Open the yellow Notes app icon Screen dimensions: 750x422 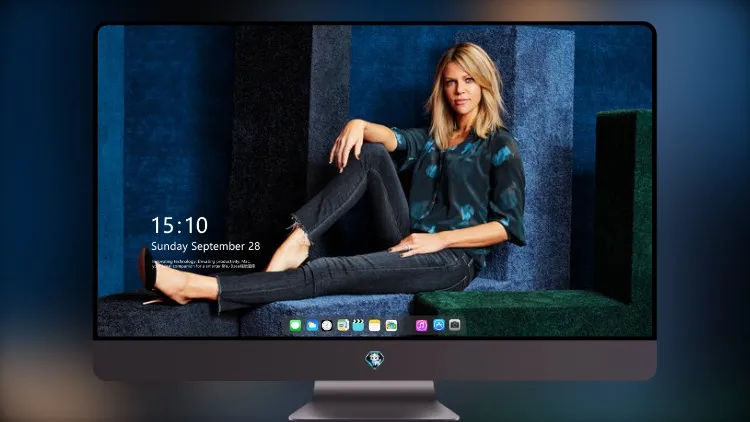(x=375, y=326)
